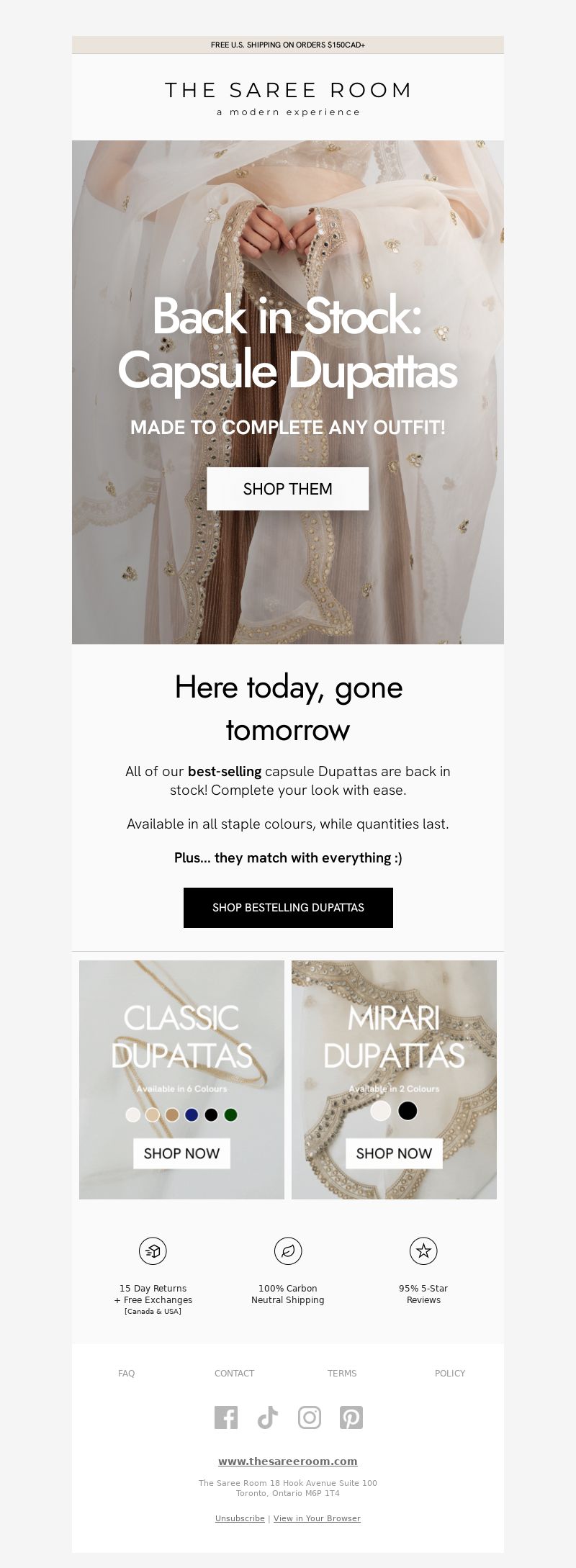Open the Facebook social icon
Viewport: 576px width, 1568px height.
[x=226, y=1418]
